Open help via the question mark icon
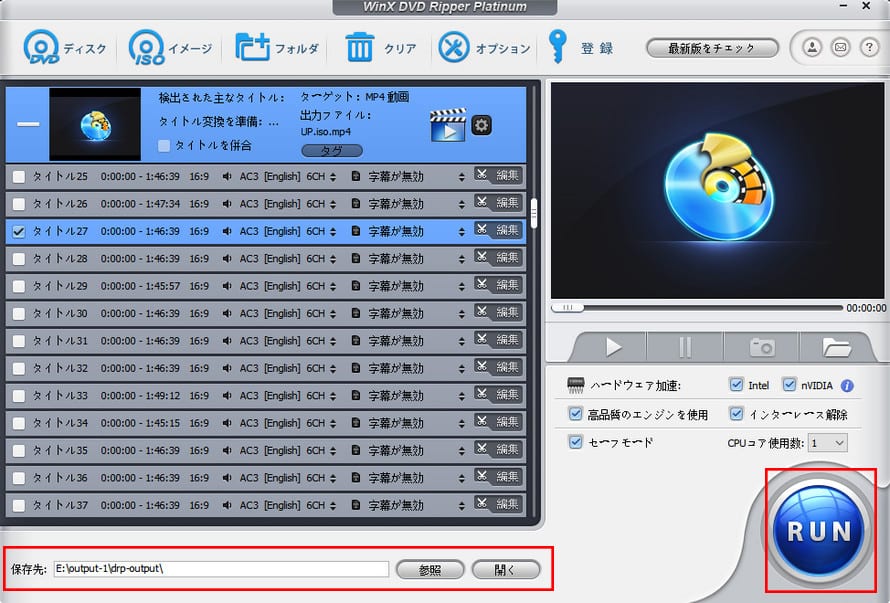 coord(869,47)
